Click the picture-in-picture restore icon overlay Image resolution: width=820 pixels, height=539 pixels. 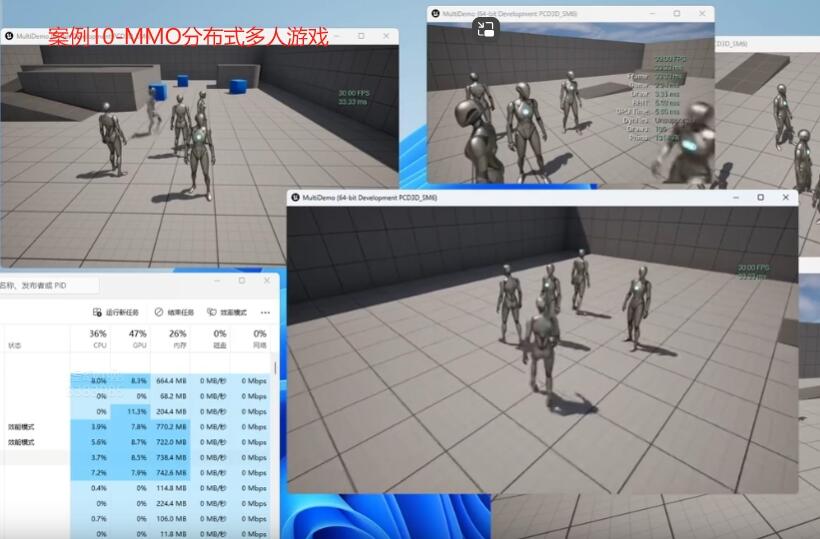pyautogui.click(x=485, y=28)
